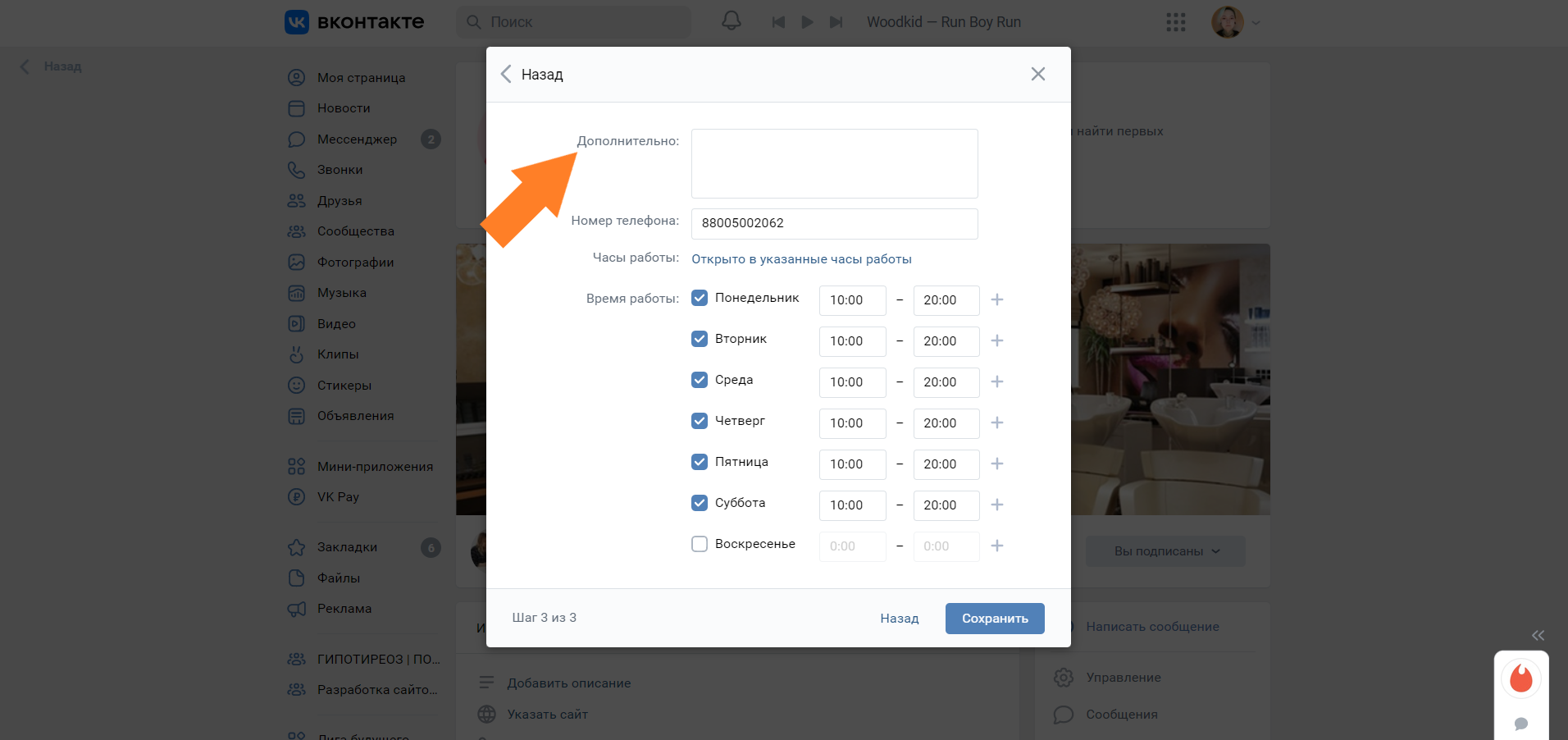Skip to next track

pyautogui.click(x=836, y=22)
